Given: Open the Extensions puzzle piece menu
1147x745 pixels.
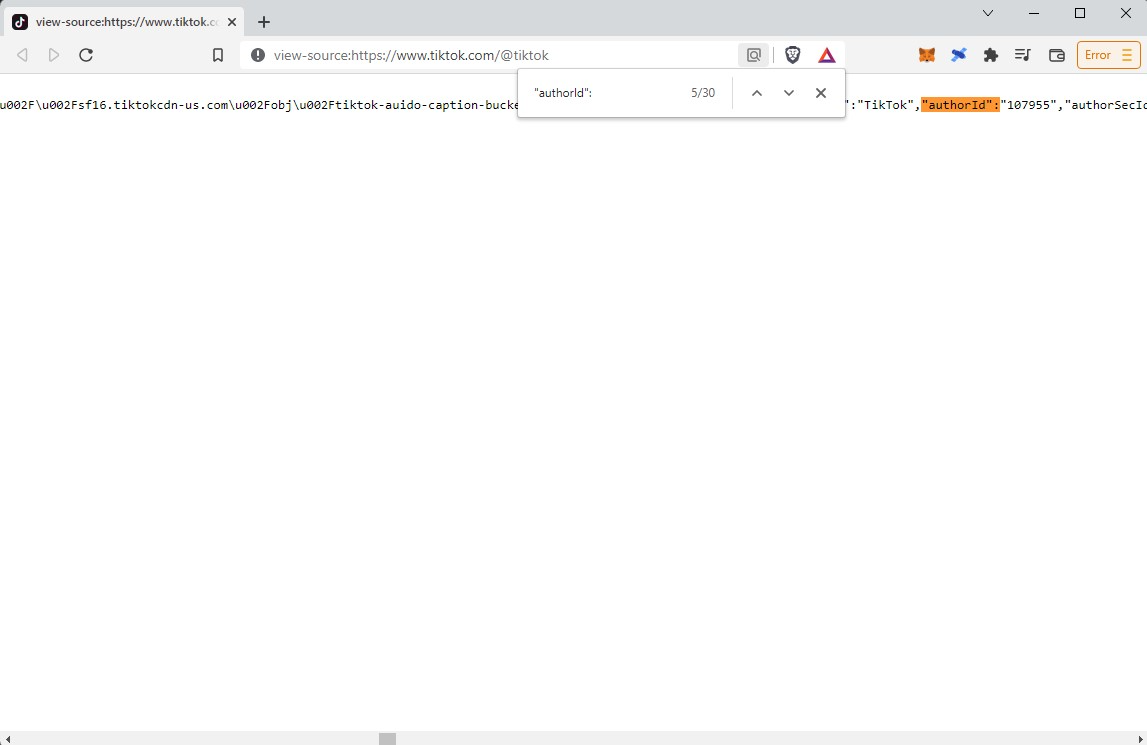Looking at the screenshot, I should (x=990, y=55).
